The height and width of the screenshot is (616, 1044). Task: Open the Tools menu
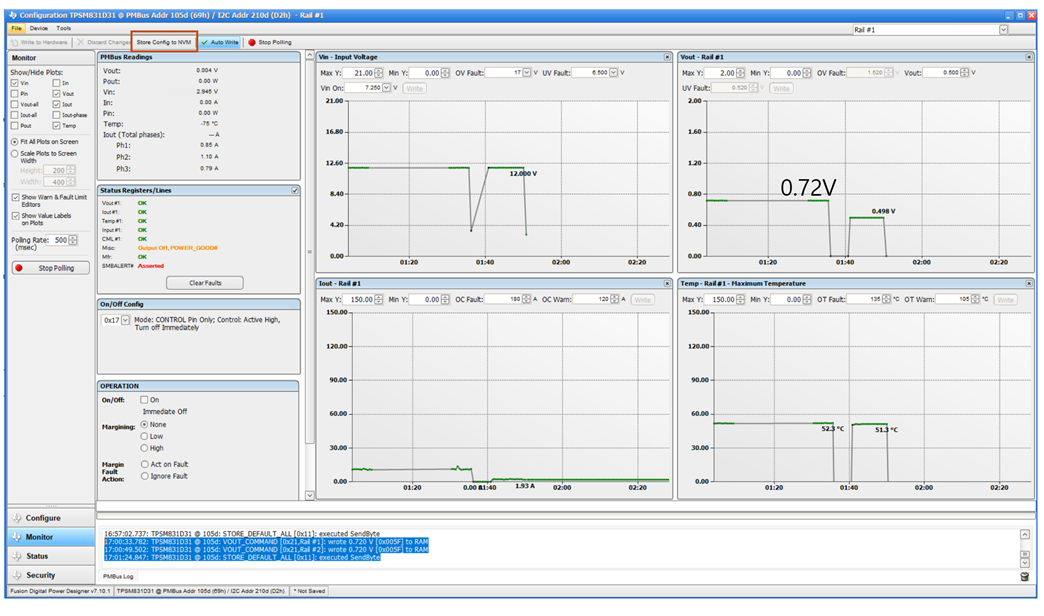[63, 28]
